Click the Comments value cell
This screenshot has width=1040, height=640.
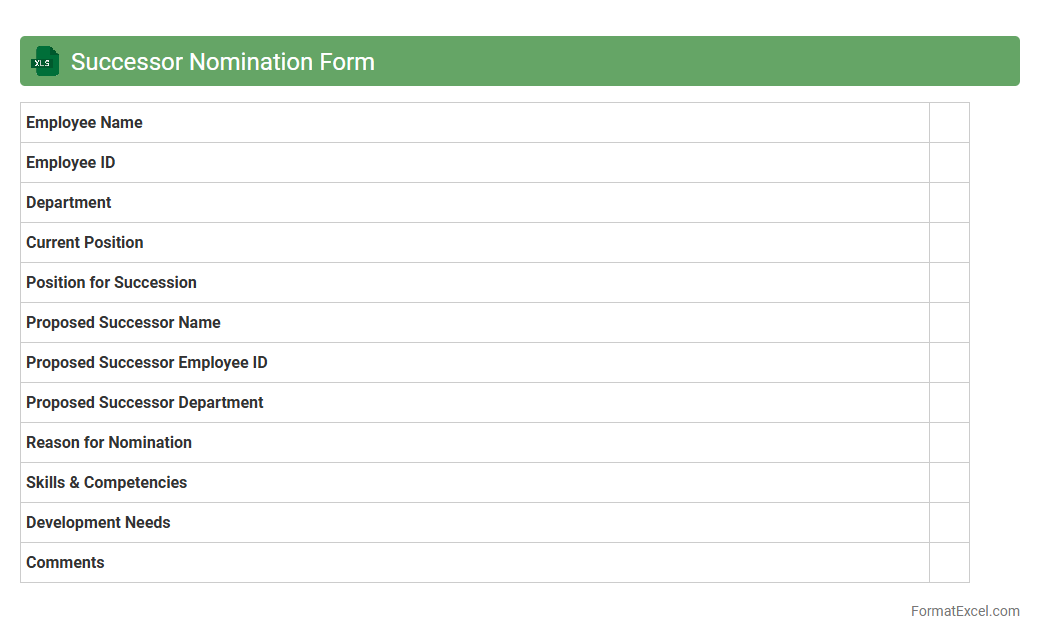point(948,562)
